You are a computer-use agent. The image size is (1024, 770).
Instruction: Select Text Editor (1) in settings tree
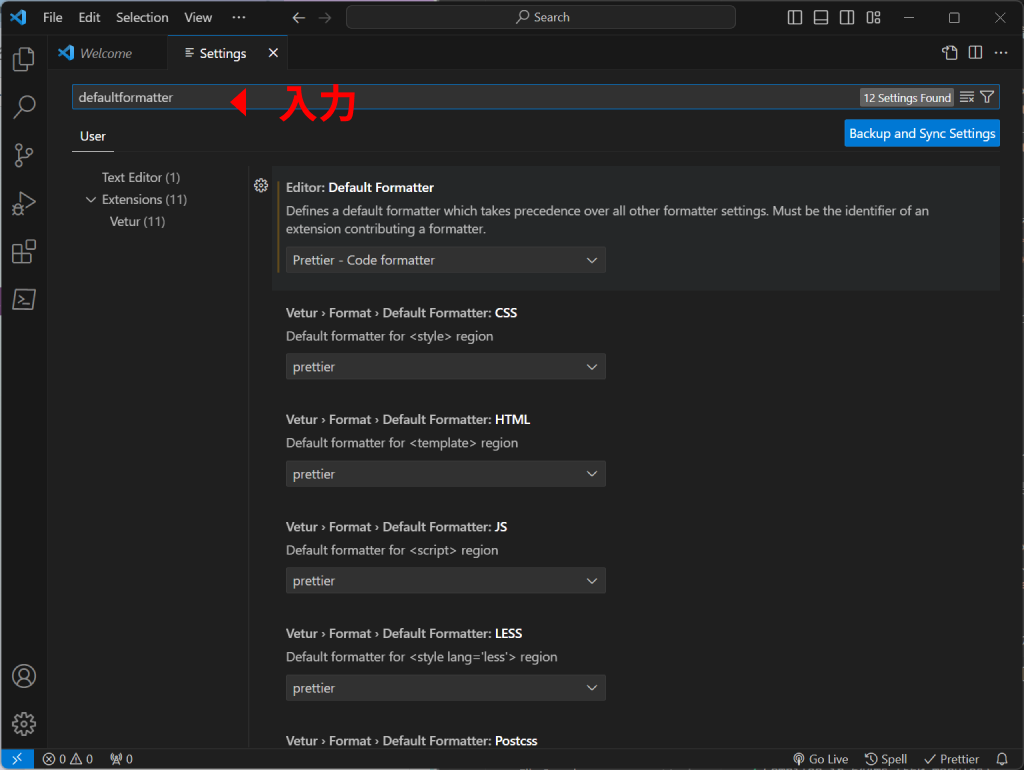click(140, 178)
